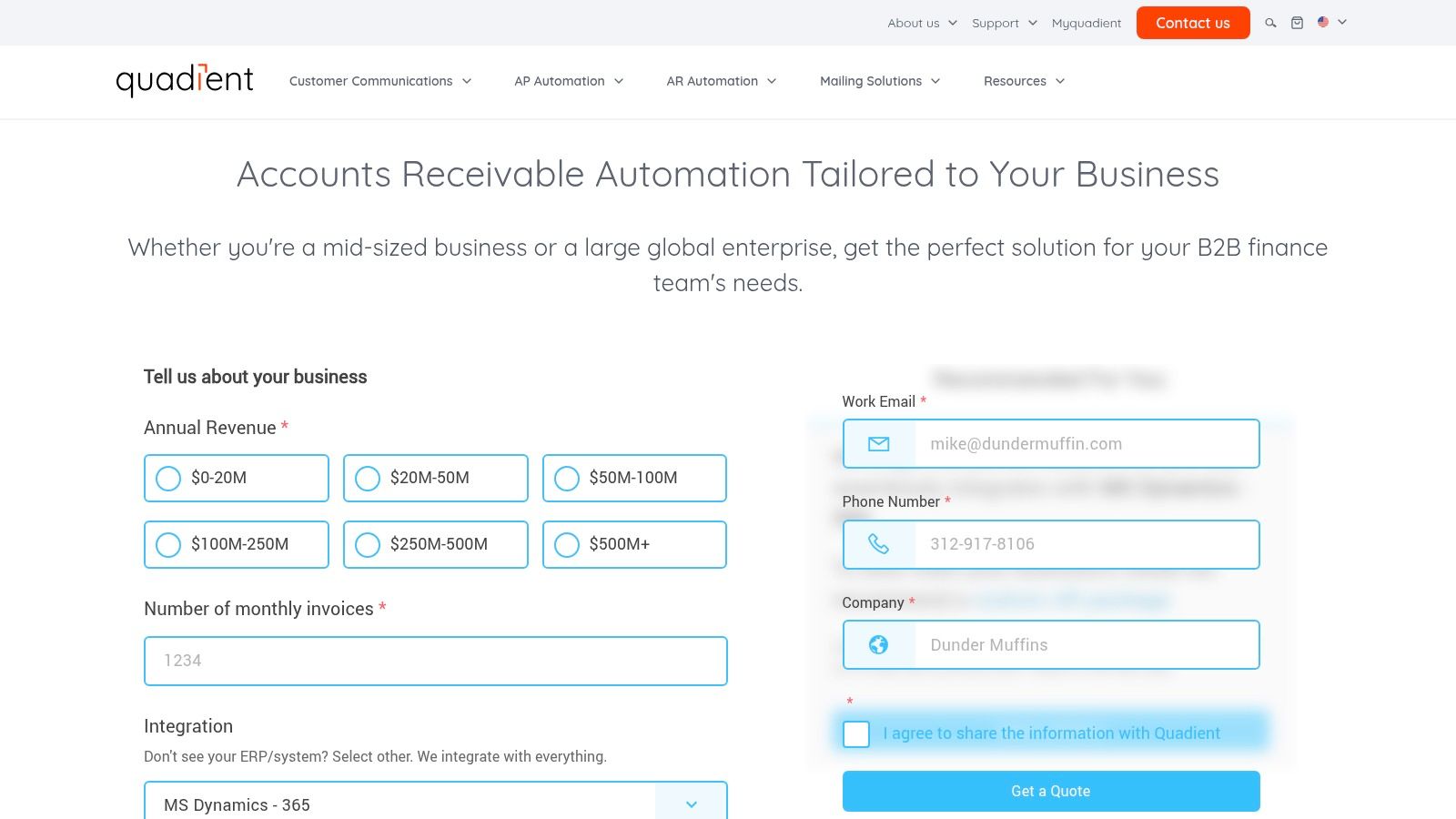
Task: Focus the Number of monthly invoices field
Action: [x=435, y=661]
